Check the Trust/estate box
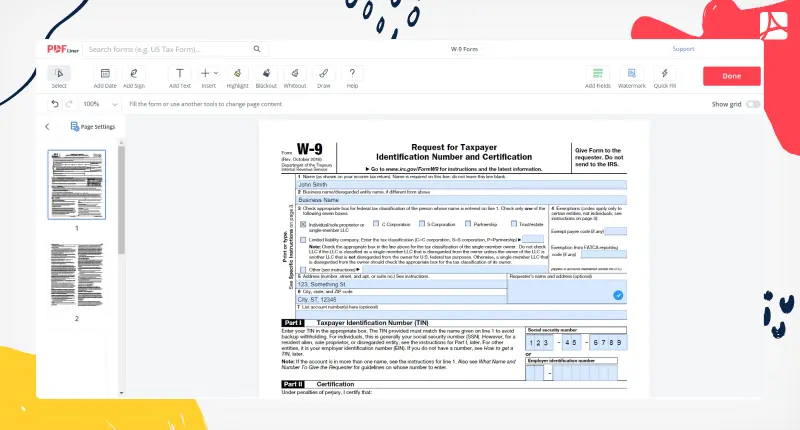The width and height of the screenshot is (800, 430). 514,224
